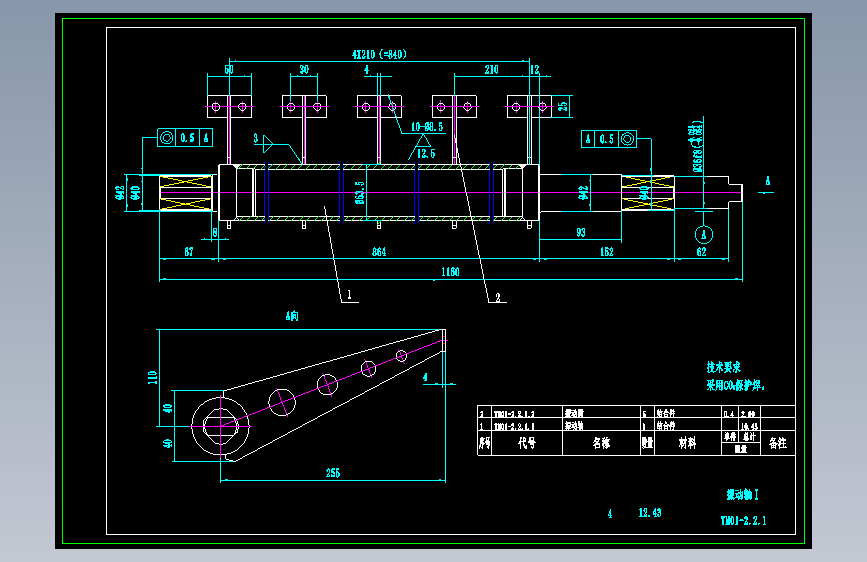
Task: Click the "采用CO₂保护焊" note
Action: coord(735,385)
